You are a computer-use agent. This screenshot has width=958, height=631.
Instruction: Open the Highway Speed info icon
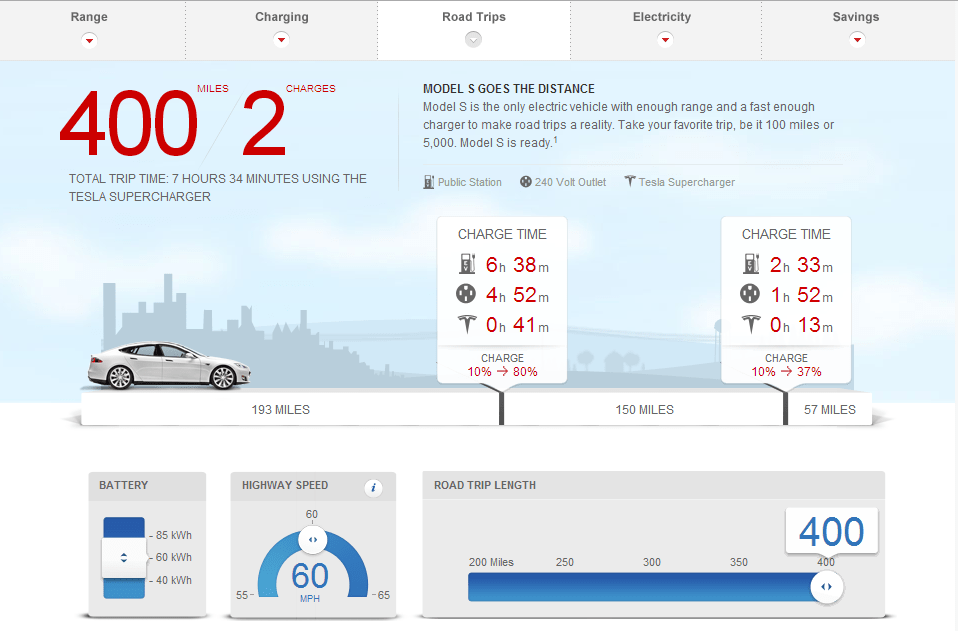(x=373, y=487)
